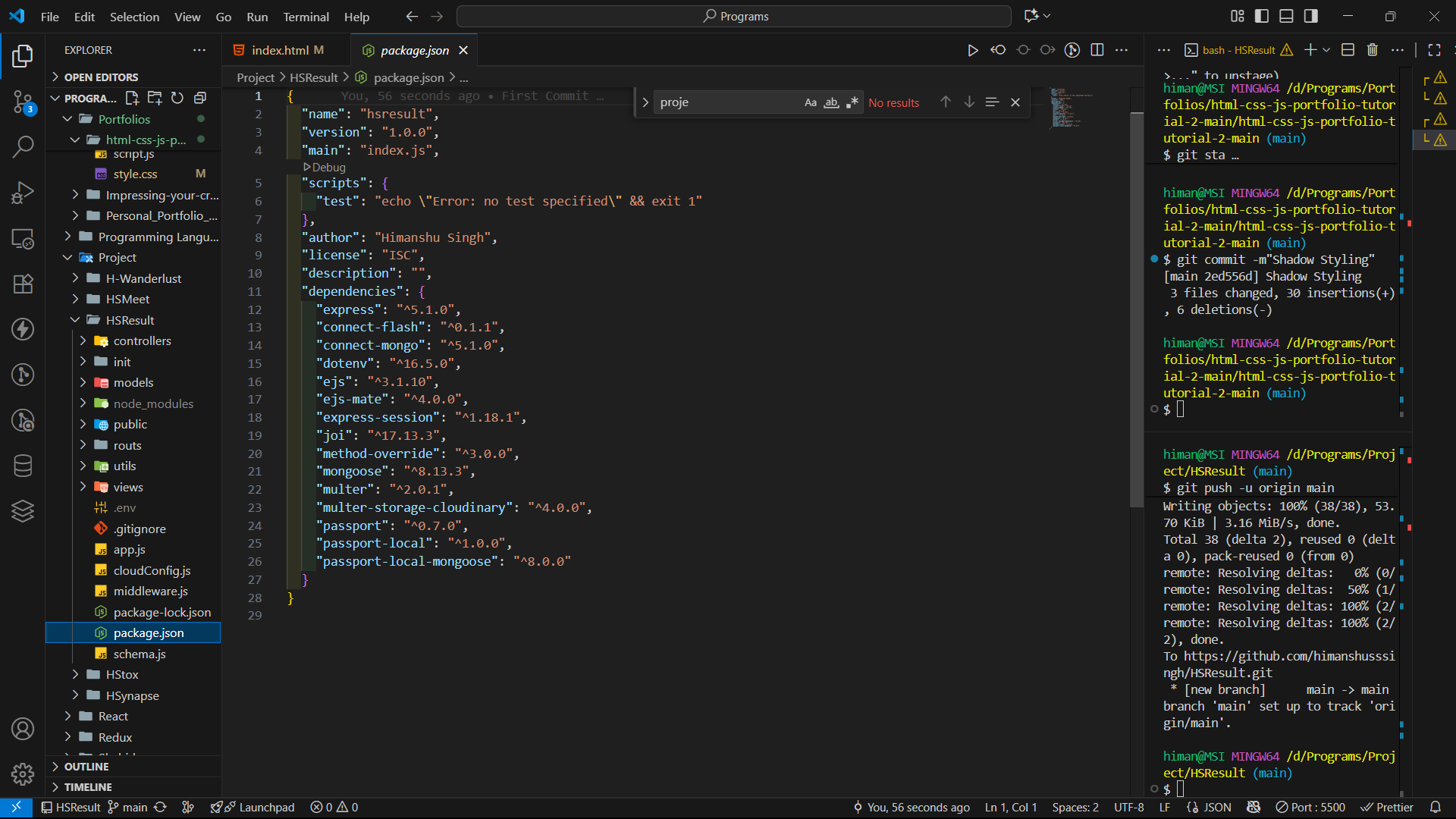Screen dimensions: 1456x819
Task: Open the Extensions view
Action: click(23, 284)
